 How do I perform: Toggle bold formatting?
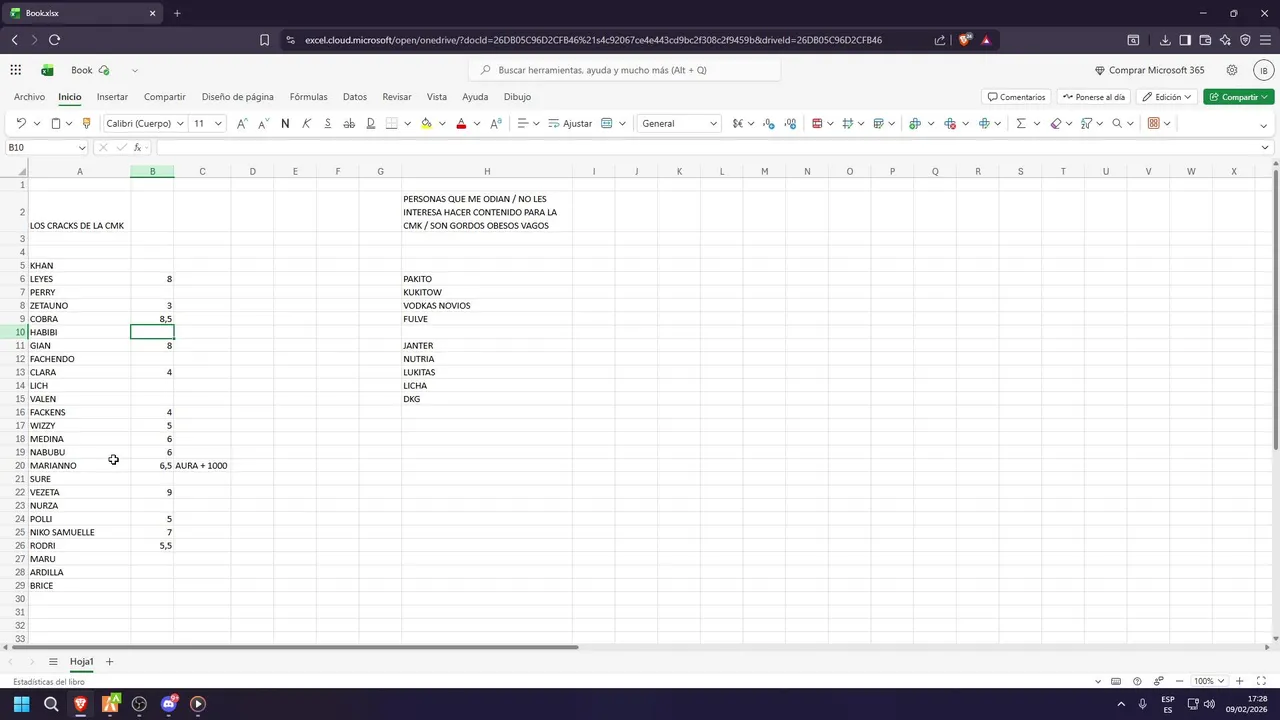pos(285,123)
